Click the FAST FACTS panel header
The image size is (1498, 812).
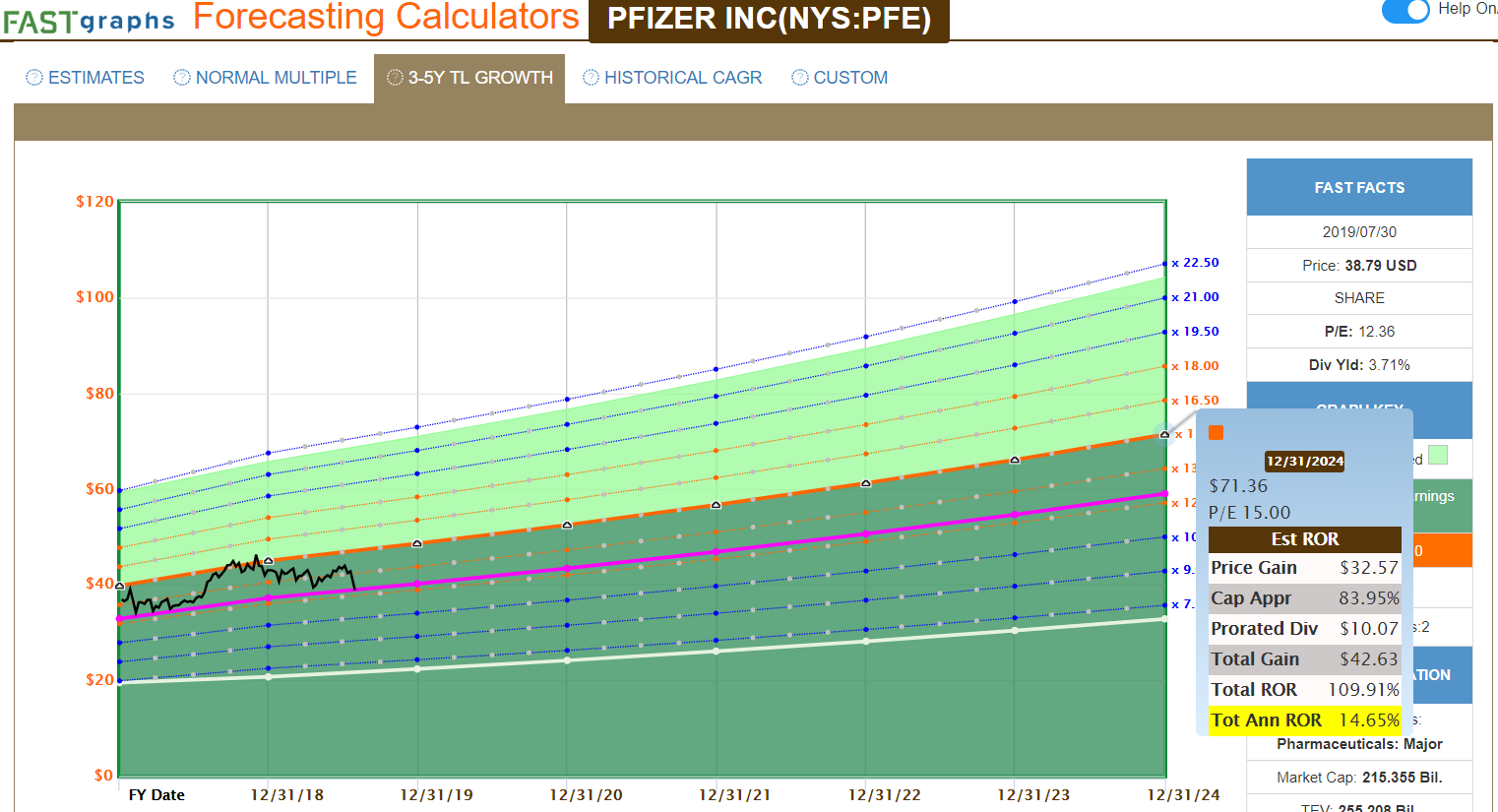pyautogui.click(x=1359, y=187)
